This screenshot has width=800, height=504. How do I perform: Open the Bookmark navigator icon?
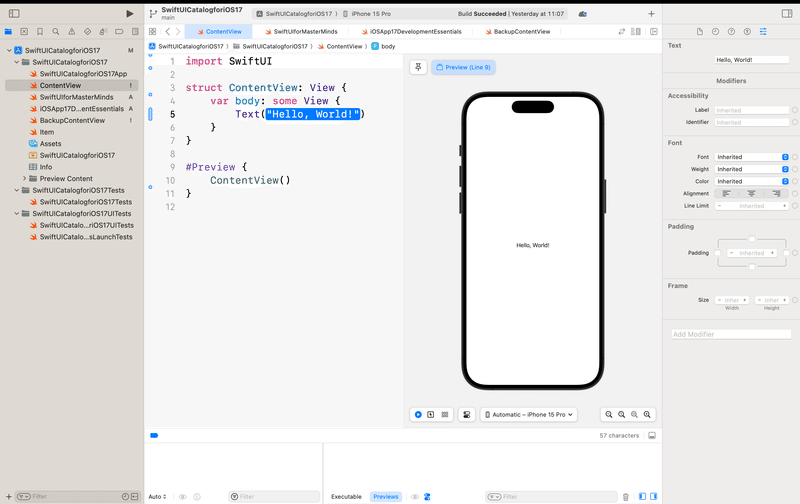(40, 32)
